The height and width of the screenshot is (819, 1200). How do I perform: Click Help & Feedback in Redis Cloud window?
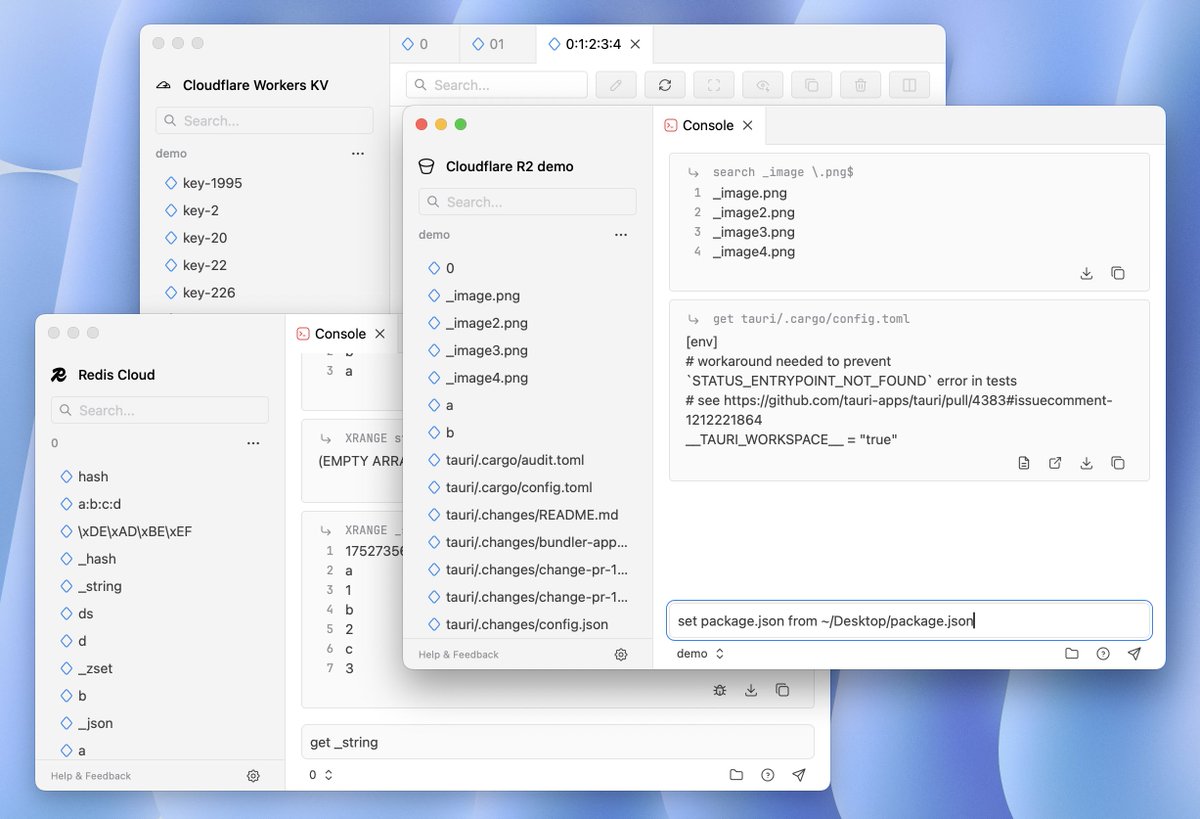91,775
